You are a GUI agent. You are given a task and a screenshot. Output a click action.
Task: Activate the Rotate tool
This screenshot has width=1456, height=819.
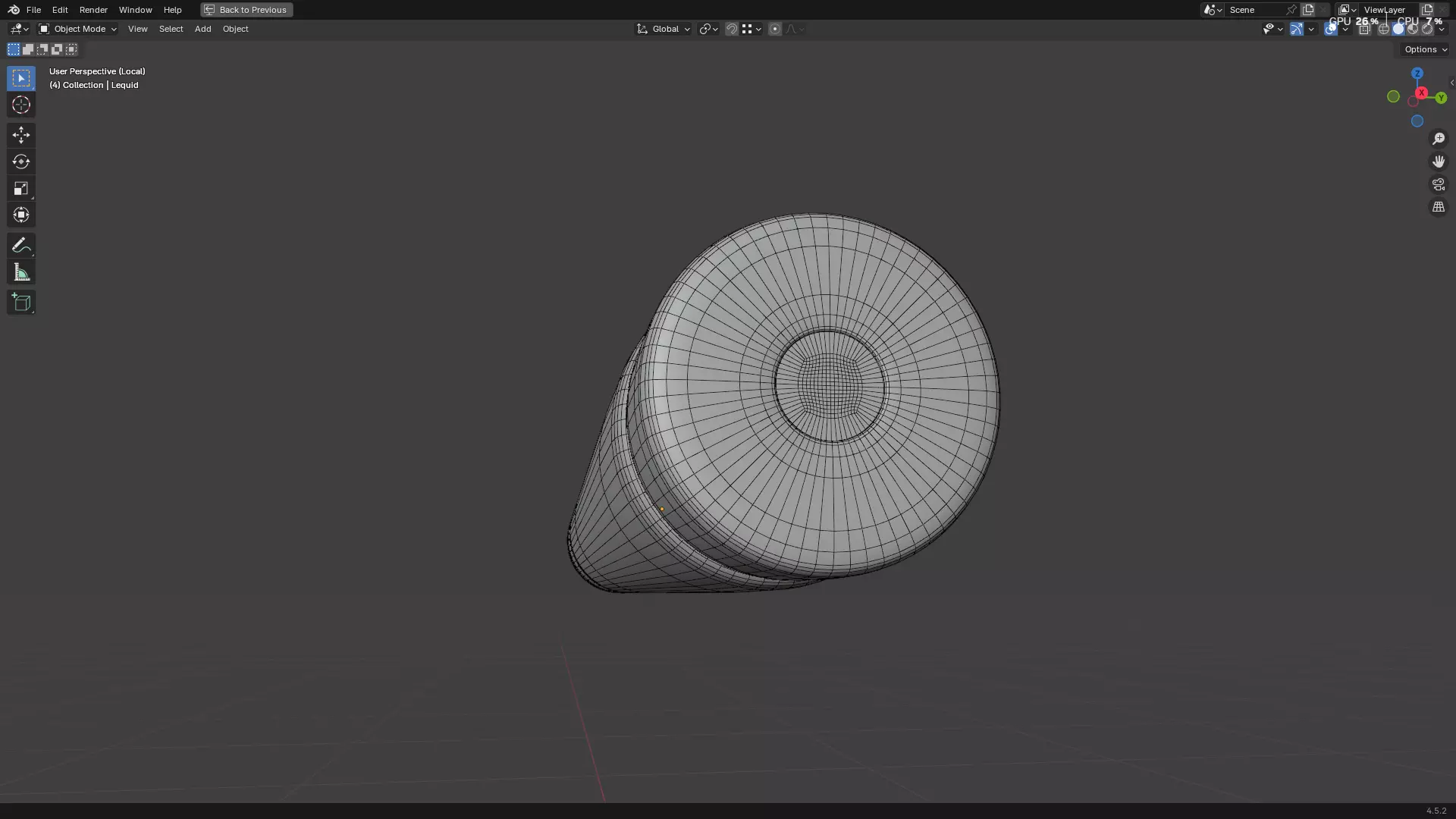(x=21, y=162)
